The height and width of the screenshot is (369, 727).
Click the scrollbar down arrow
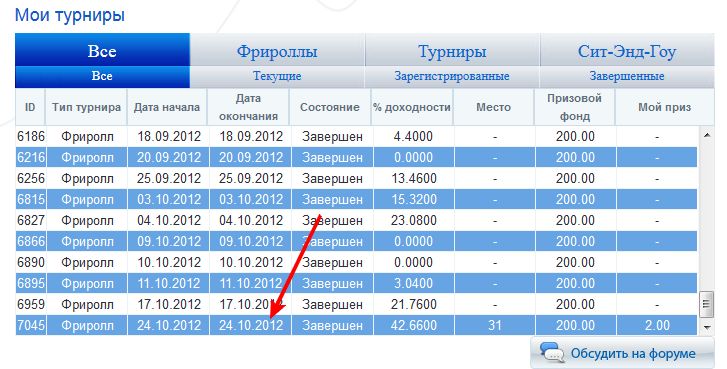[x=707, y=327]
